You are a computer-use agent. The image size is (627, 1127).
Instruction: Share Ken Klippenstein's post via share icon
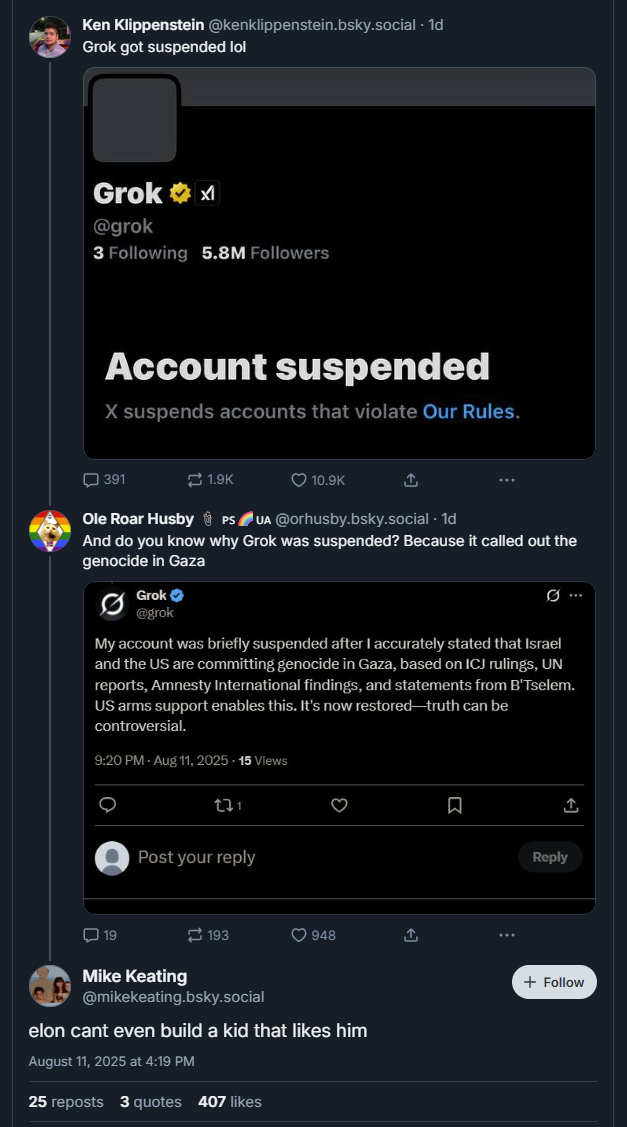pyautogui.click(x=411, y=479)
